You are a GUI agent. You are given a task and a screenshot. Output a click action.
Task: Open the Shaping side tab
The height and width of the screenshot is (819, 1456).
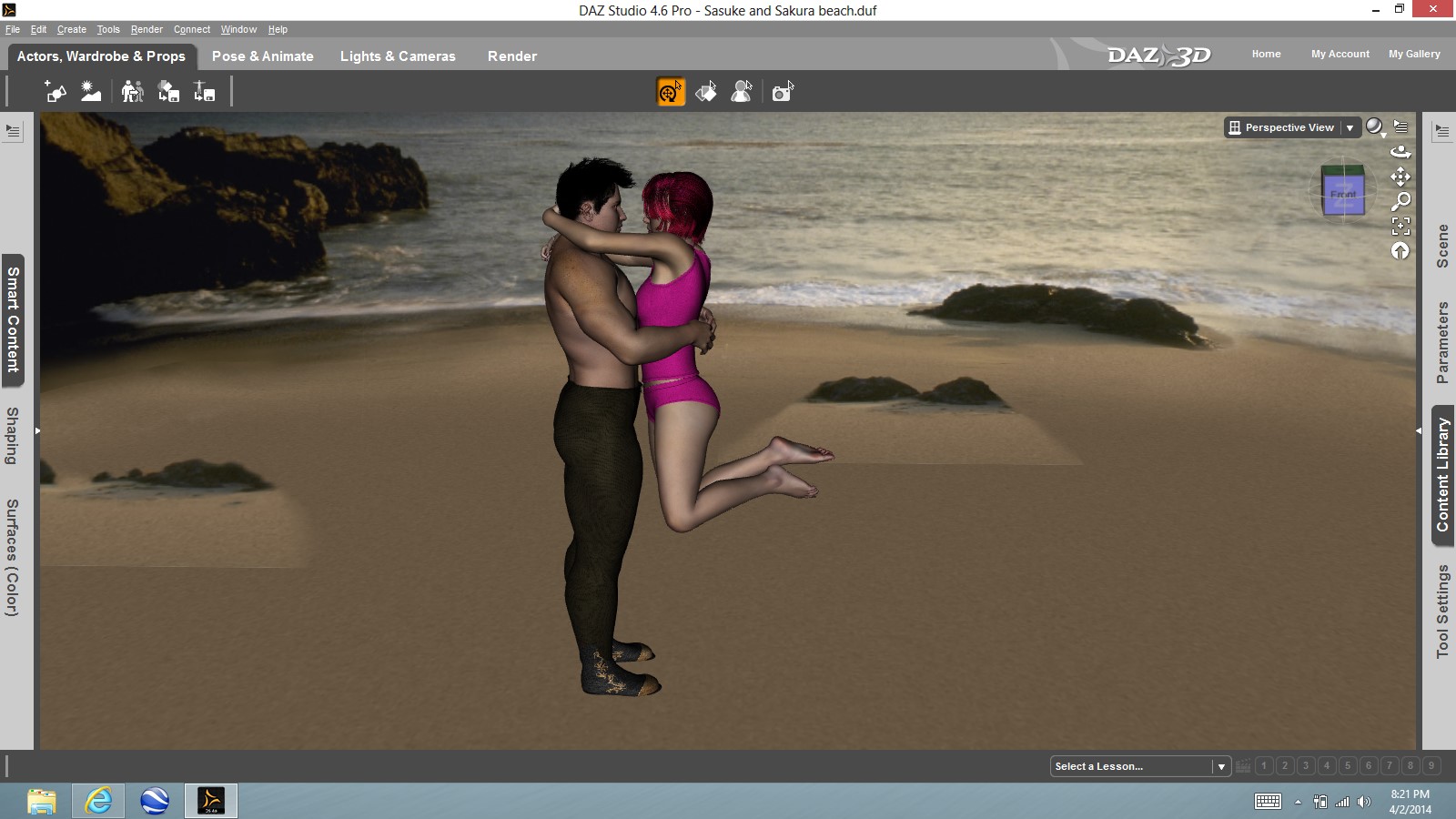[x=12, y=436]
